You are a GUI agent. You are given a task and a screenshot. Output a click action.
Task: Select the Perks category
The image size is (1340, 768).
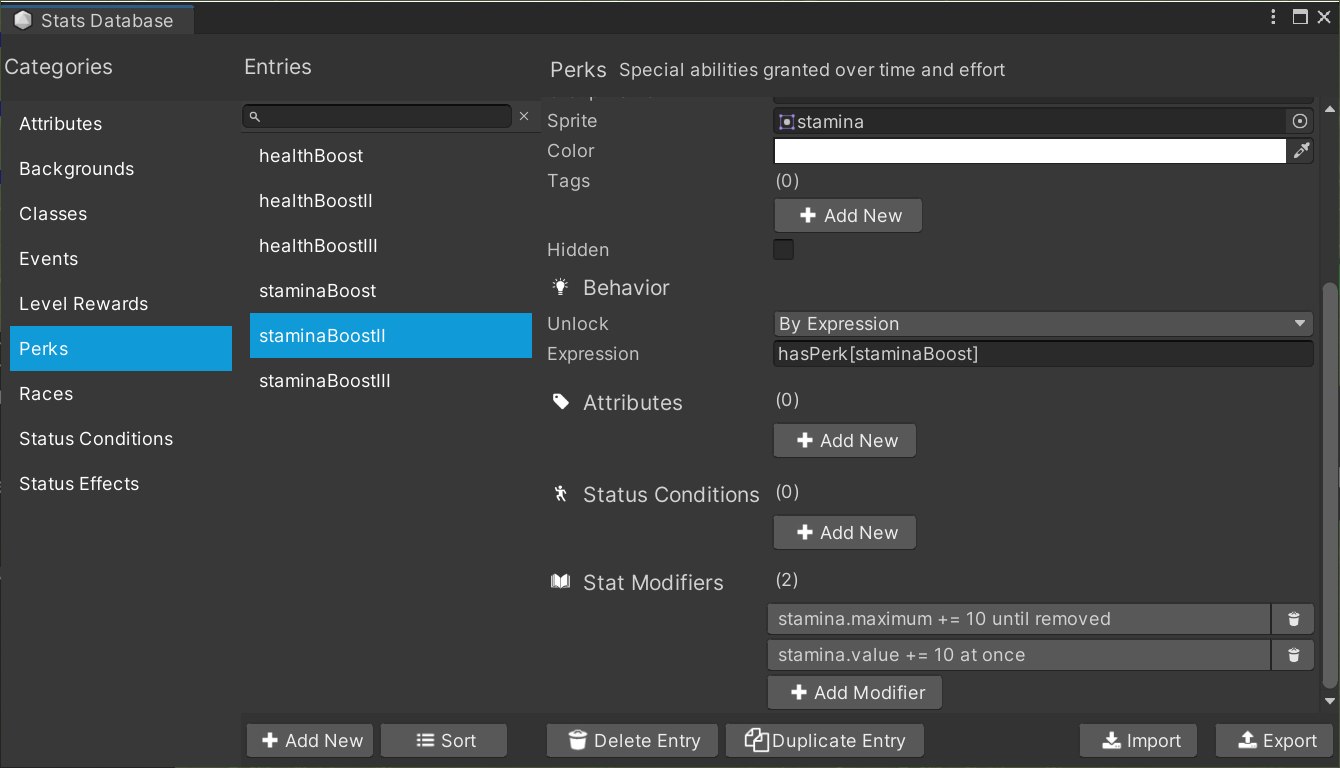click(121, 349)
